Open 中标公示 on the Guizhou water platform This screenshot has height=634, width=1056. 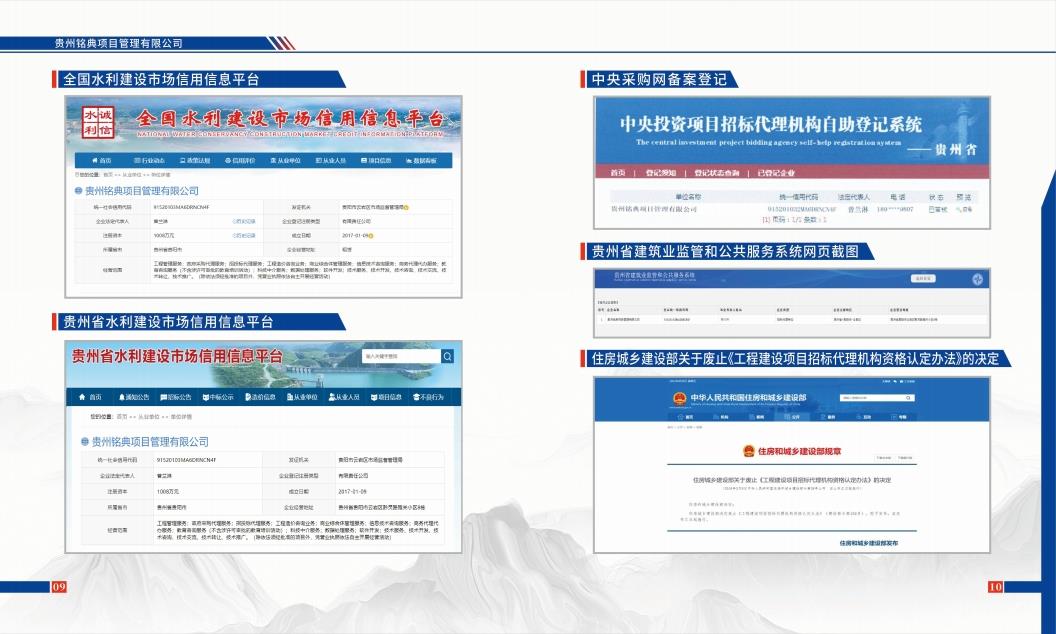click(218, 397)
